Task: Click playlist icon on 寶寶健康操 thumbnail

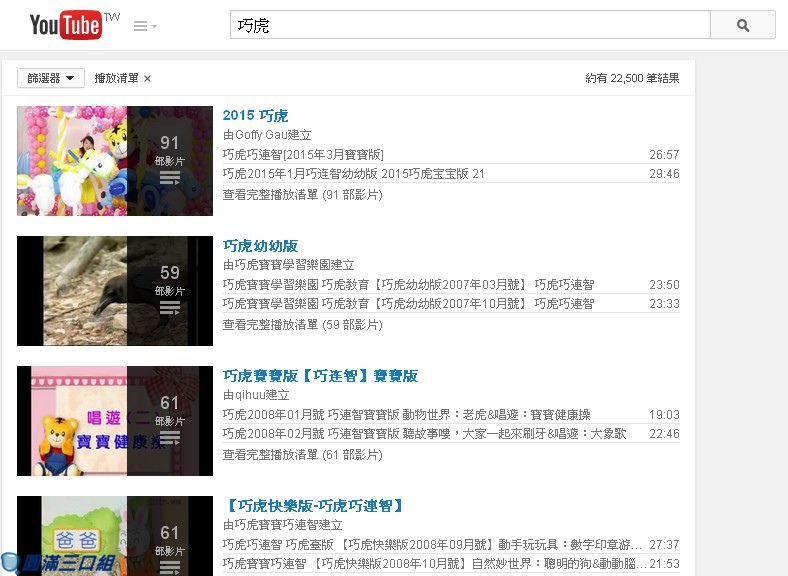Action: 170,438
